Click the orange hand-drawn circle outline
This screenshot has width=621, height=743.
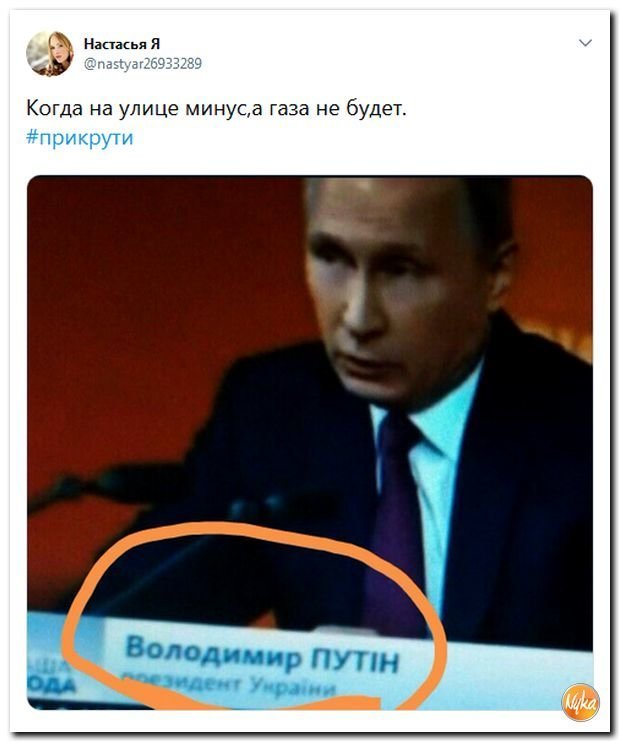(254, 616)
